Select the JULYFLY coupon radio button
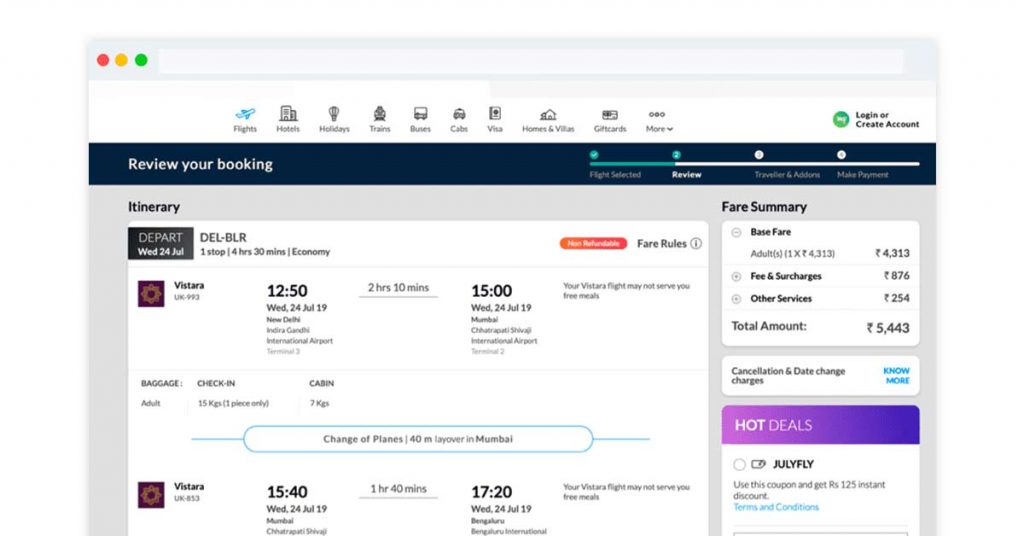The image size is (1024, 536). [739, 464]
